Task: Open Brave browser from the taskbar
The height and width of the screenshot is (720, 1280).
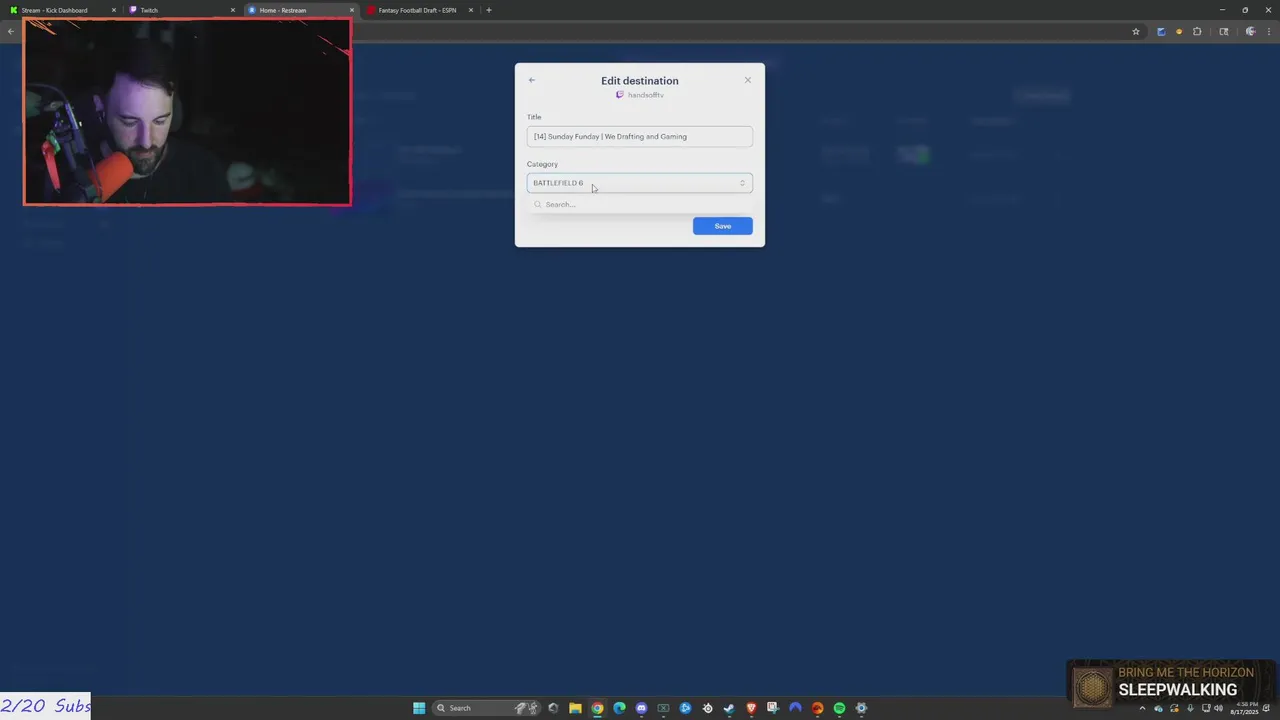Action: [751, 708]
